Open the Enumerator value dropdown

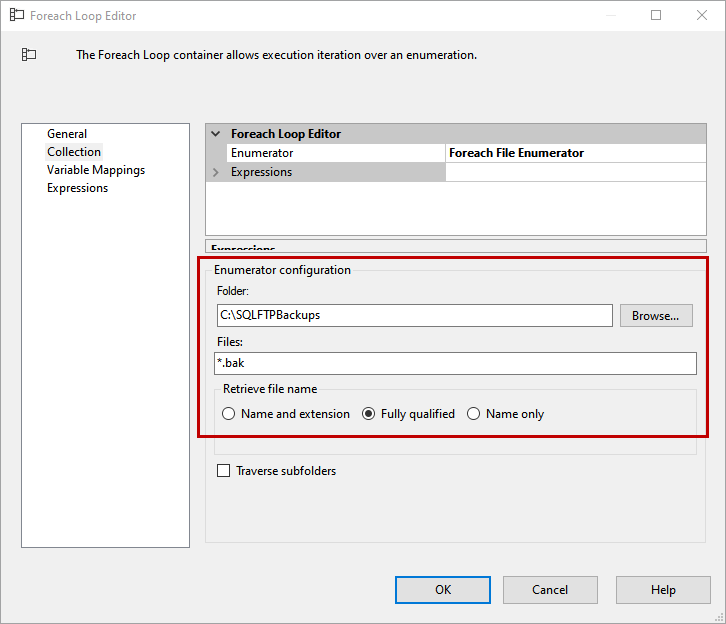[x=575, y=153]
